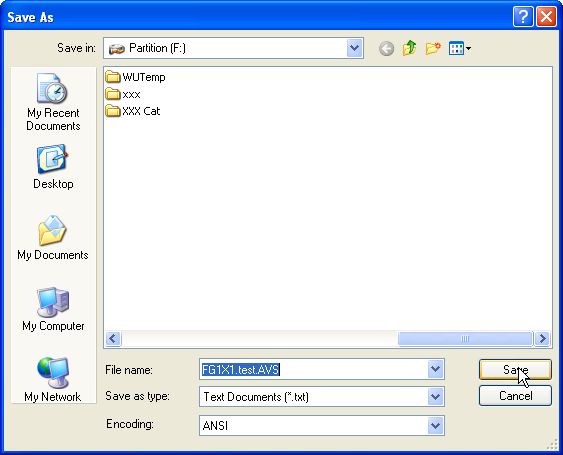Select My Computer in the places bar
Viewport: 563px width, 455px height.
point(53,309)
